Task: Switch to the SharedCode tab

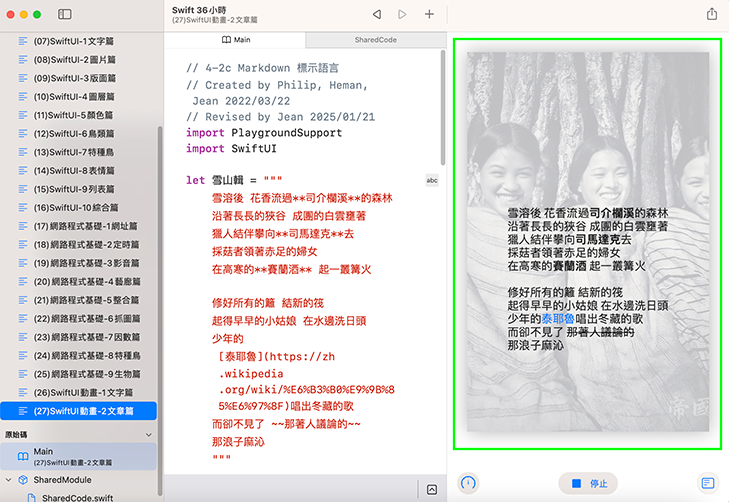Action: tap(375, 39)
